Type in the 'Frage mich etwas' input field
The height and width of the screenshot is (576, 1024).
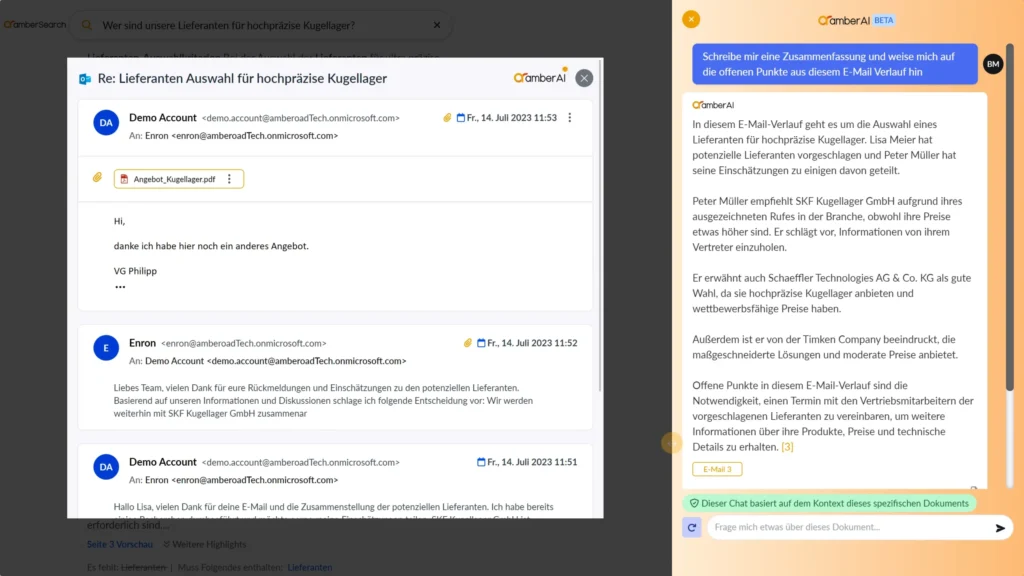click(850, 528)
